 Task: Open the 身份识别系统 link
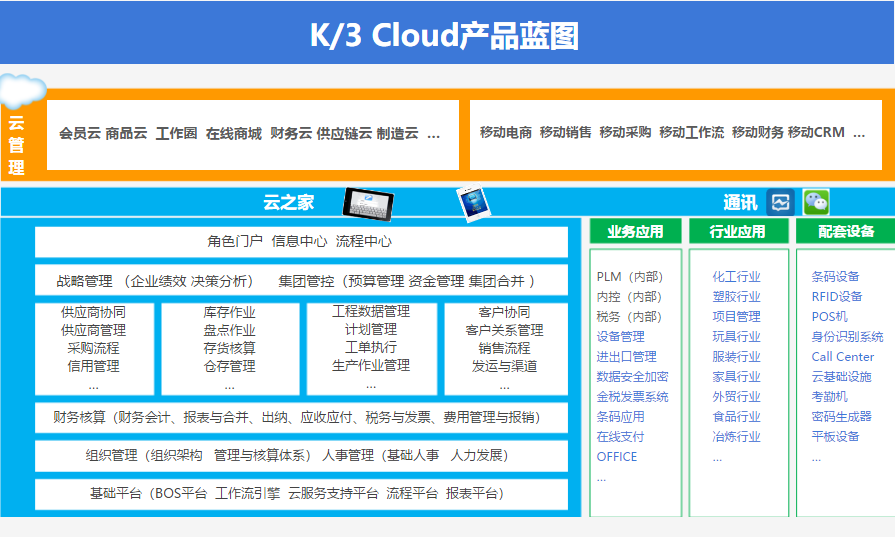click(848, 337)
